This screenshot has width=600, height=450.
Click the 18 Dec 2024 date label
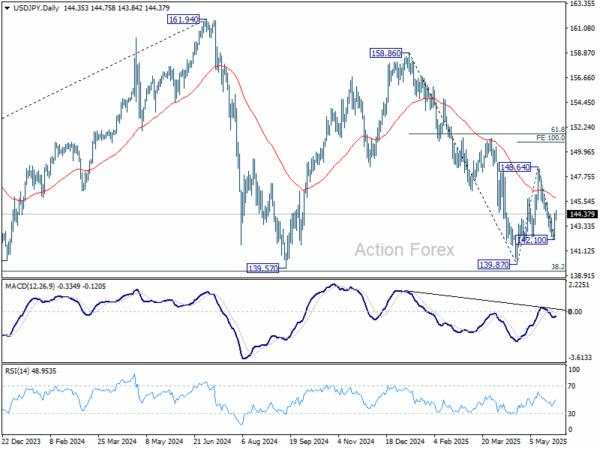click(x=405, y=441)
